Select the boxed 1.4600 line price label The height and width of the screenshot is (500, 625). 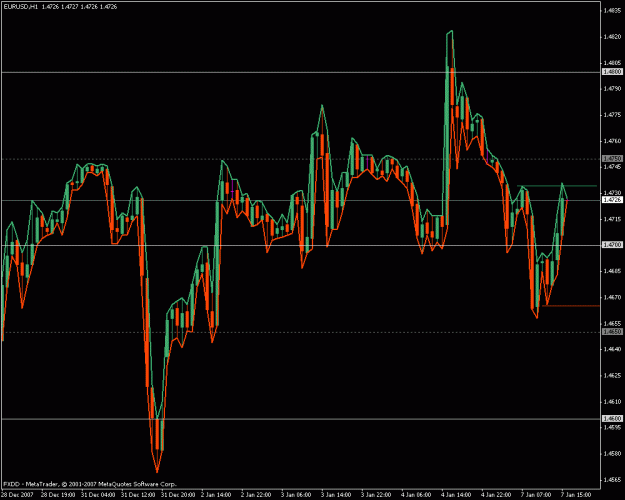coord(612,419)
